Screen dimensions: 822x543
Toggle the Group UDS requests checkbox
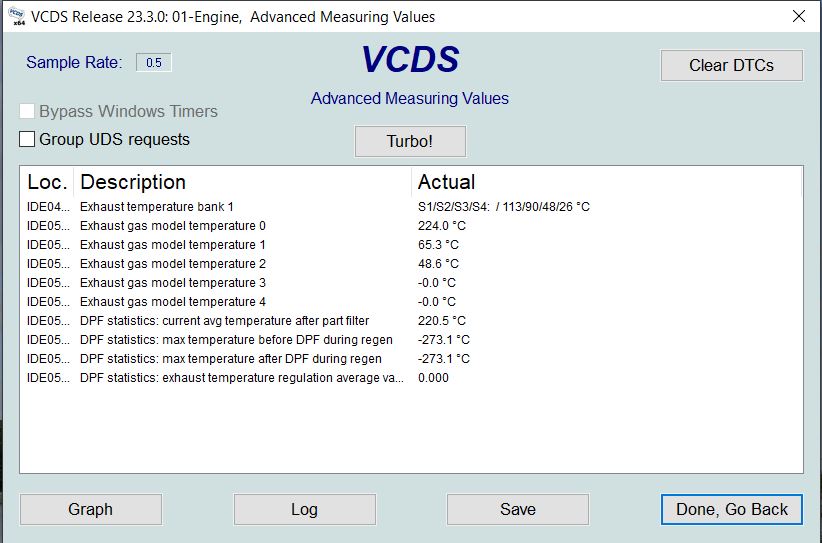coord(27,139)
